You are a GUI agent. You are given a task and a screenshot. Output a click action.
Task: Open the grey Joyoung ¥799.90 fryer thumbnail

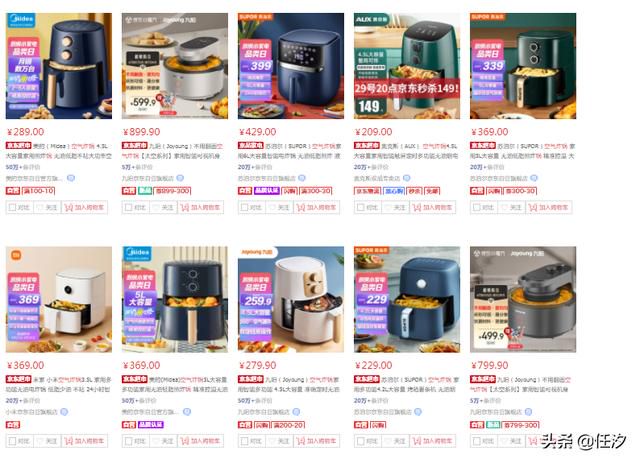click(523, 299)
